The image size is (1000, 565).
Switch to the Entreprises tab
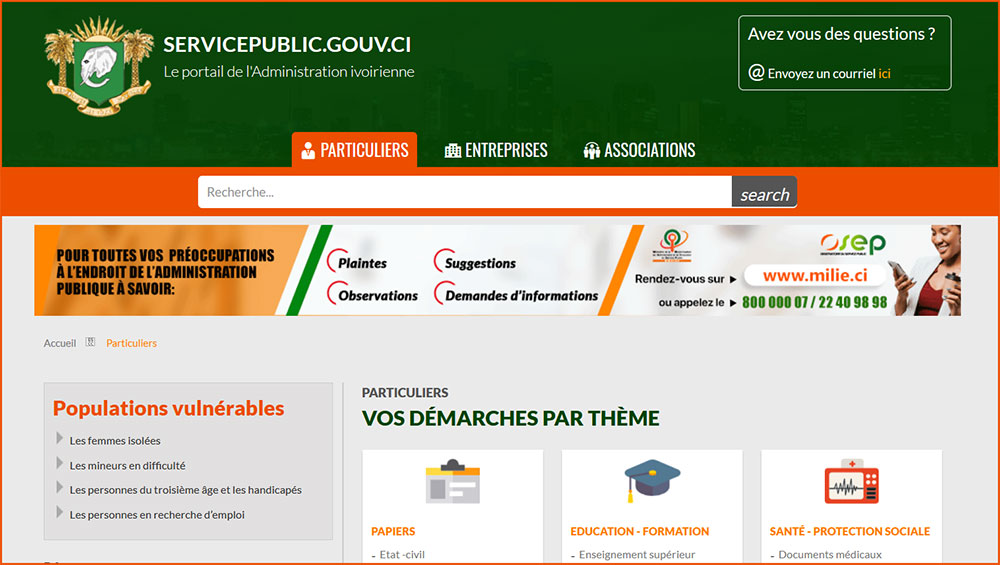[496, 150]
